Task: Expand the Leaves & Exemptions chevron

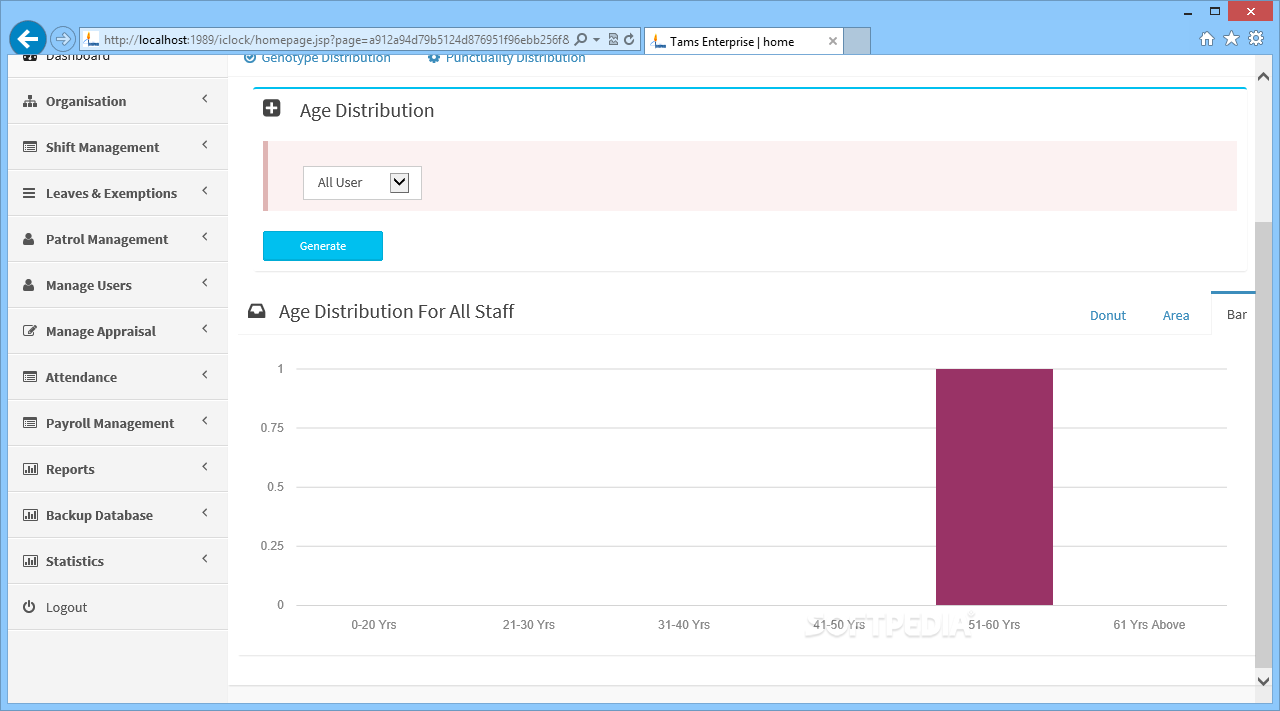Action: tap(205, 191)
